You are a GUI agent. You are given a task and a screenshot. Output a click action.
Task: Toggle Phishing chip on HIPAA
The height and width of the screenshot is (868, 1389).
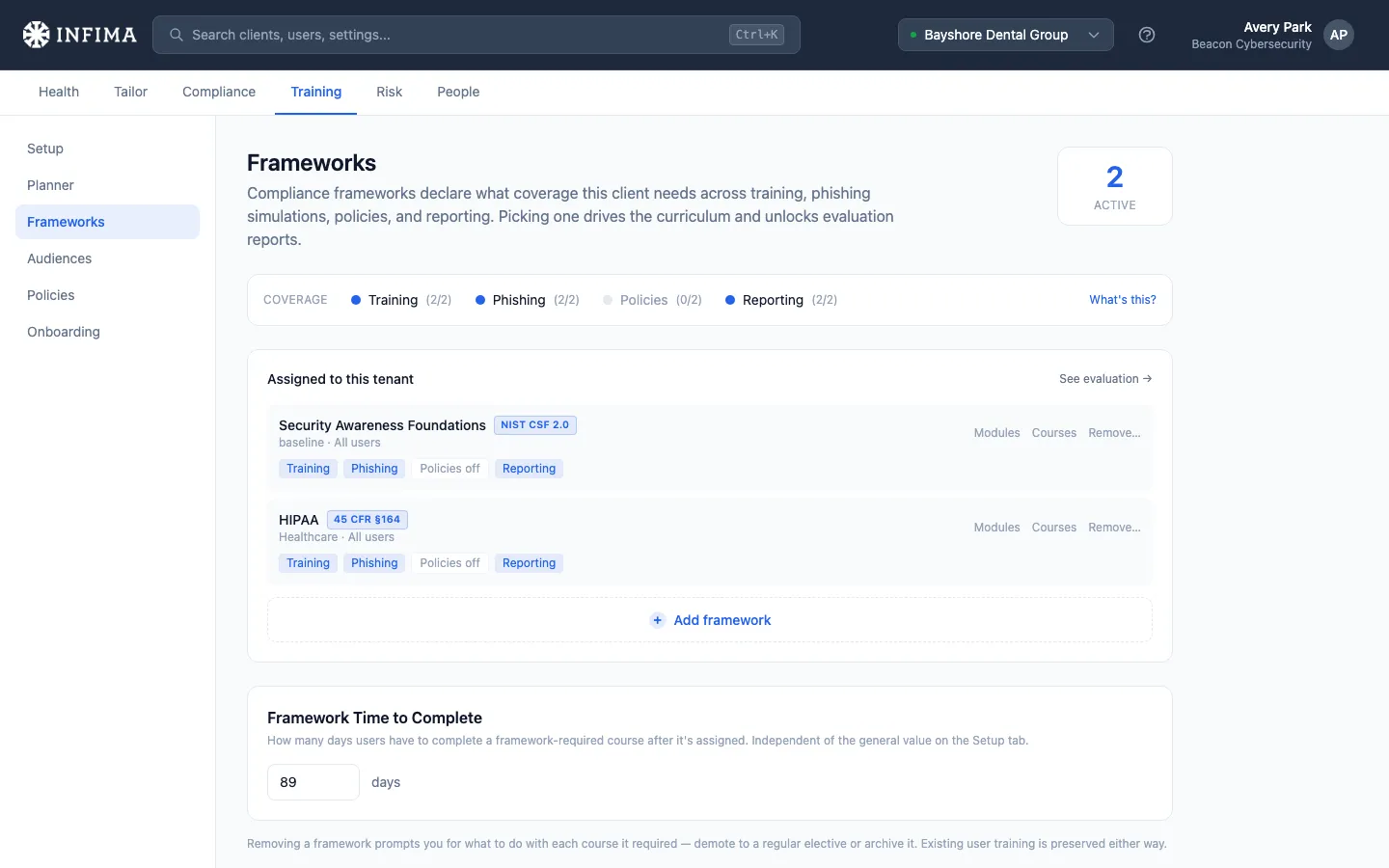374,563
